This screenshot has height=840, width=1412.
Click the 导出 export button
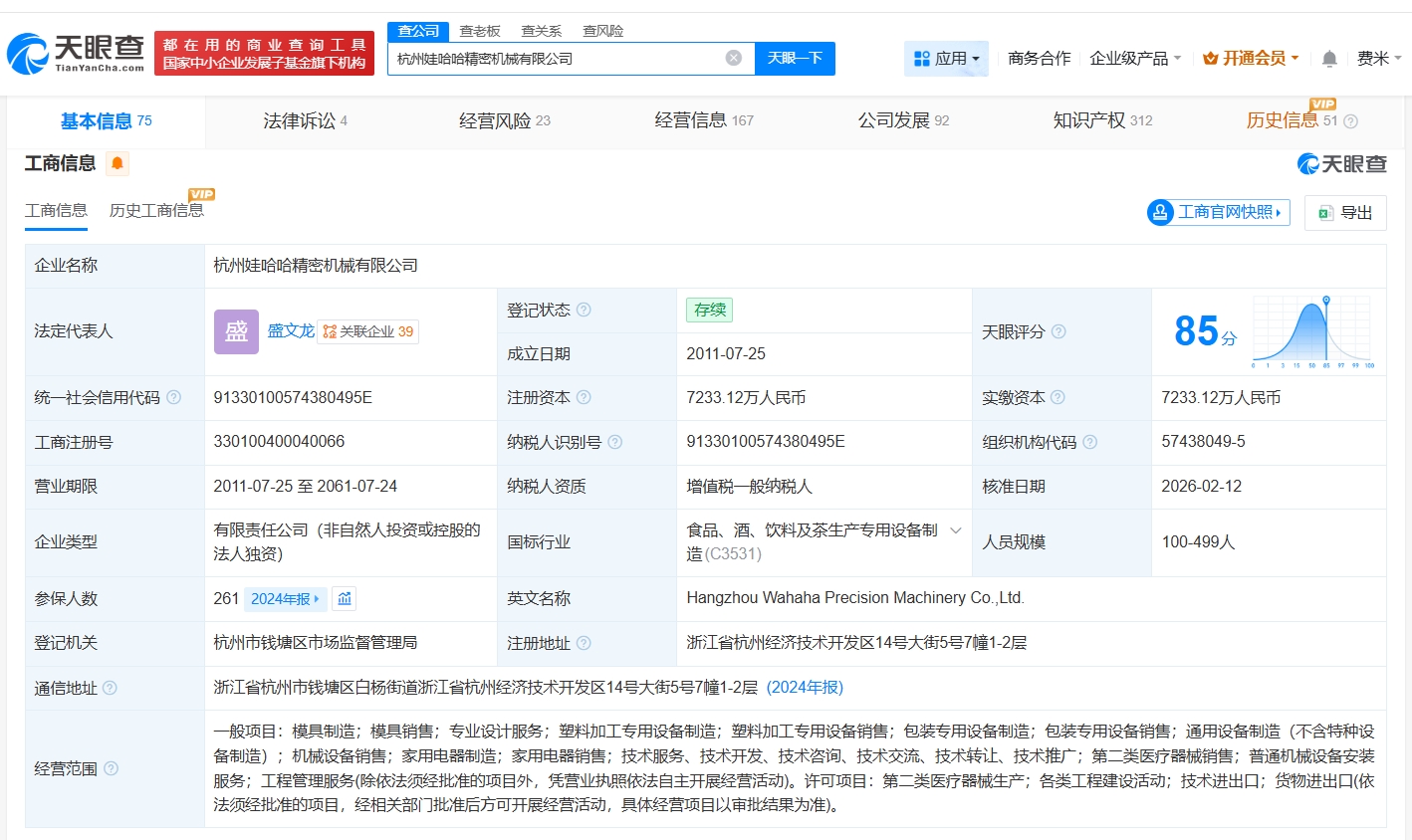point(1345,212)
